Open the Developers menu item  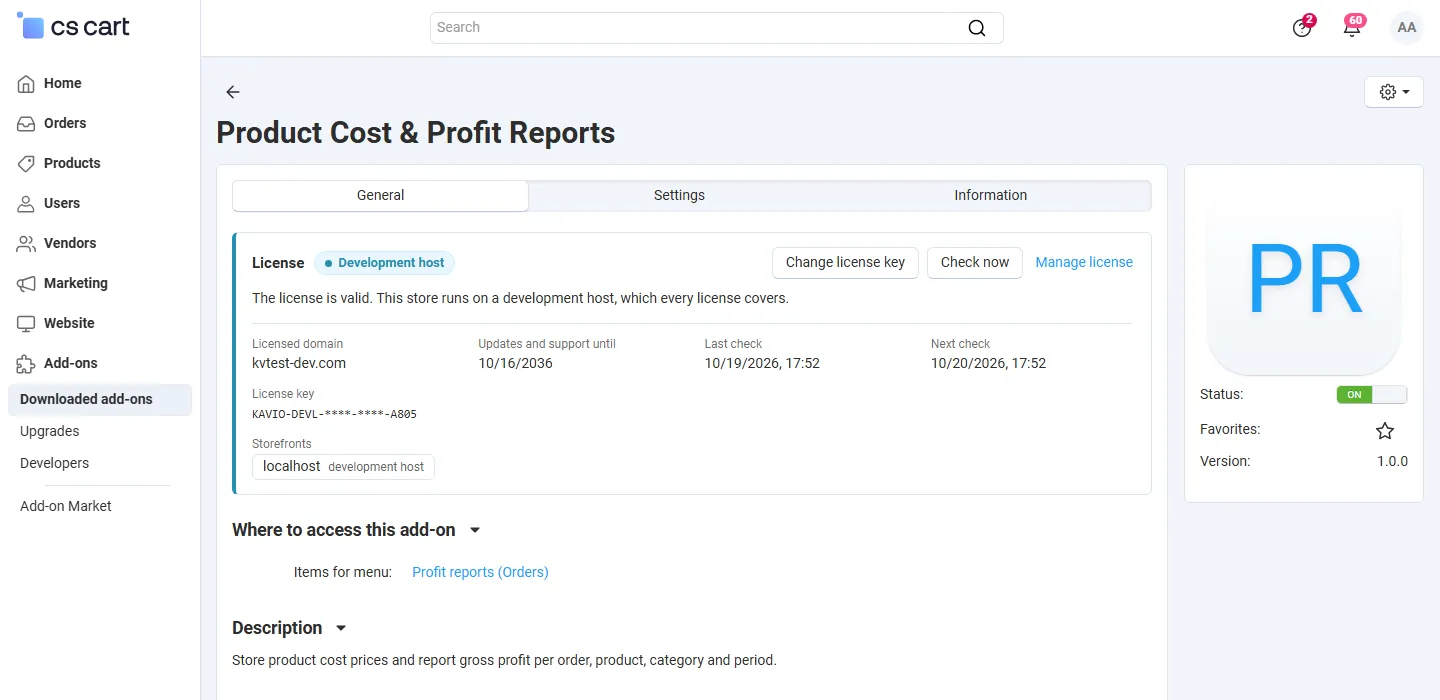tap(55, 464)
